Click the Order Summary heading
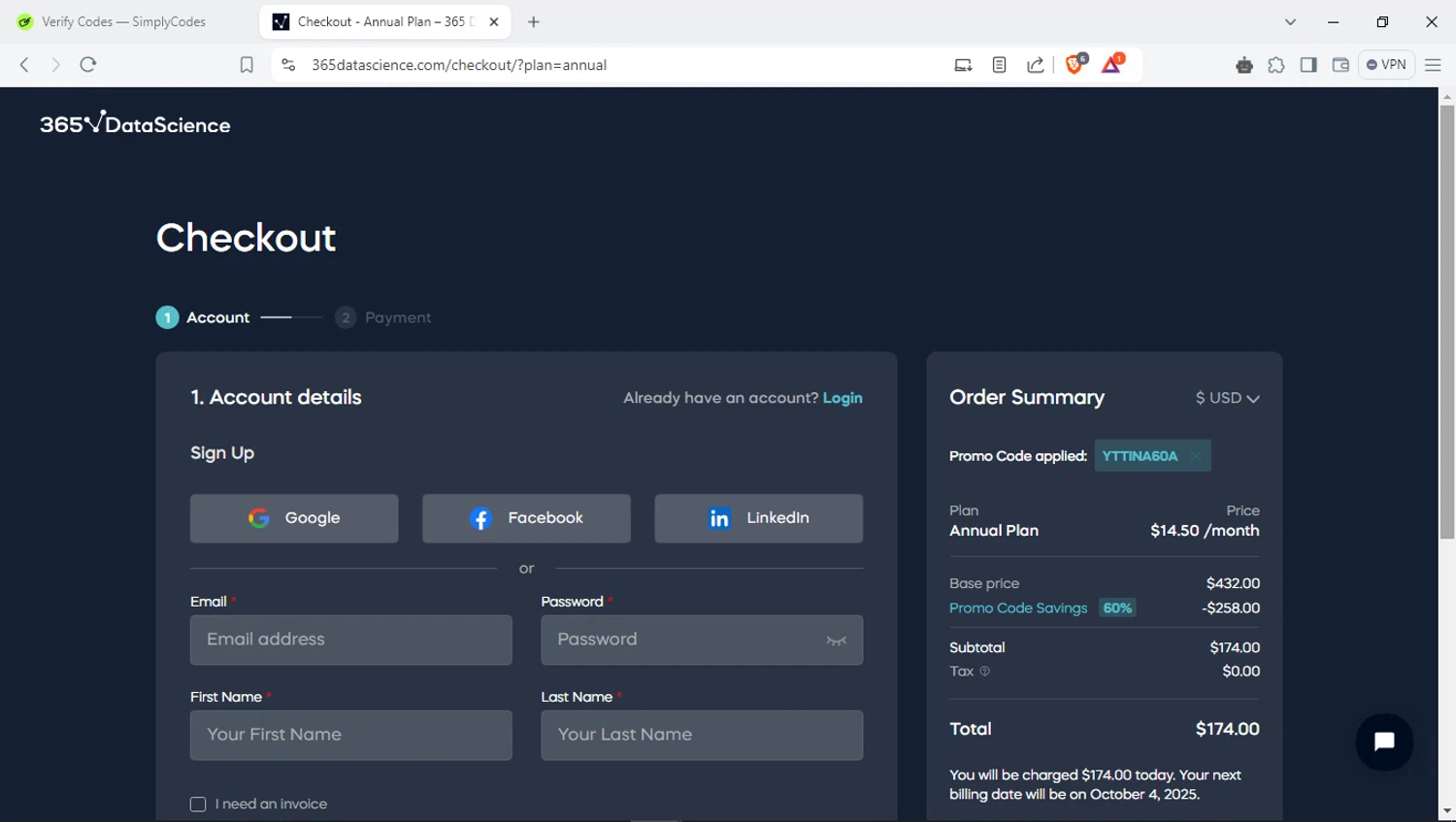Viewport: 1456px width, 822px height. coord(1027,398)
